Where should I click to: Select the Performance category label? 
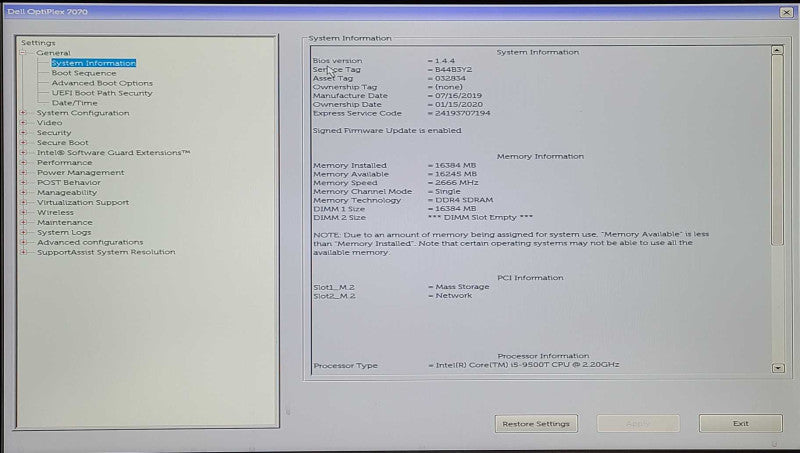pos(64,162)
